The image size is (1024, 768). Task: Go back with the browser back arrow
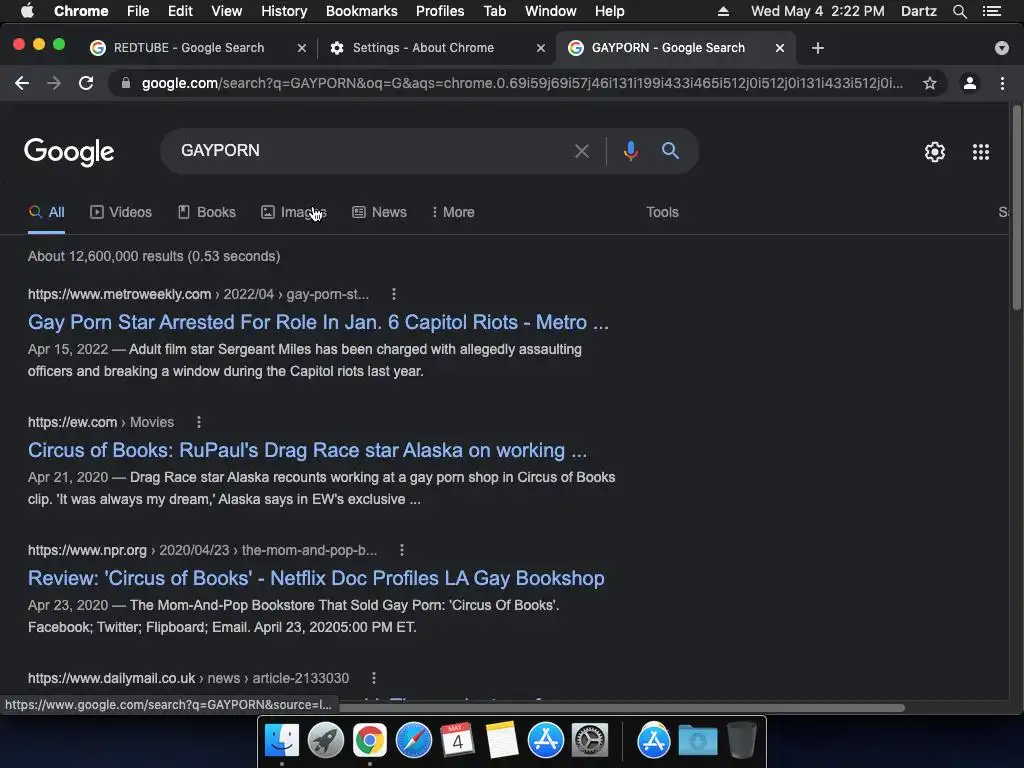(22, 83)
